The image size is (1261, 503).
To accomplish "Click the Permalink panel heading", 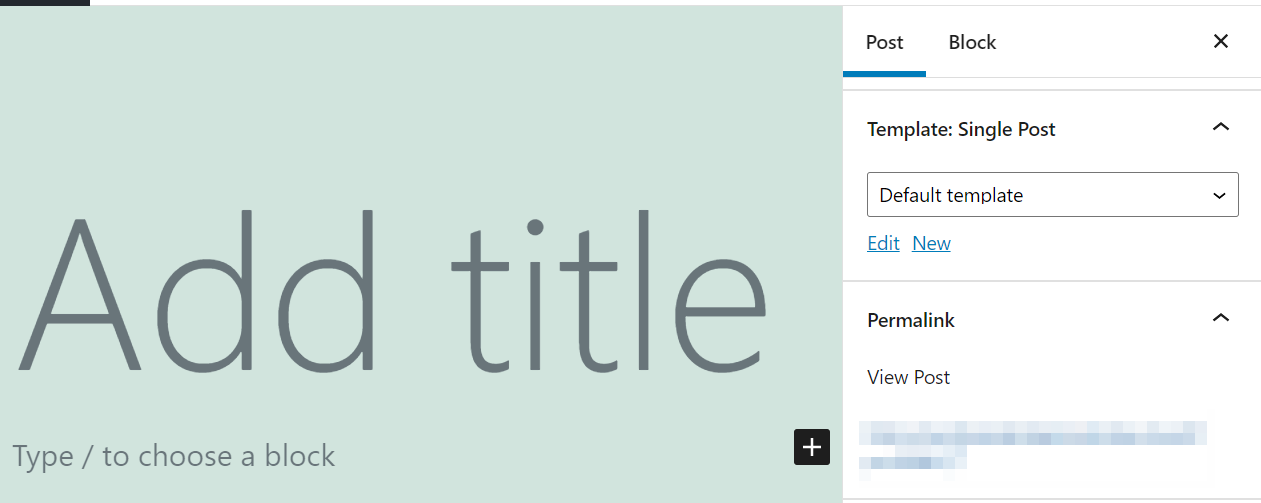I will [911, 320].
